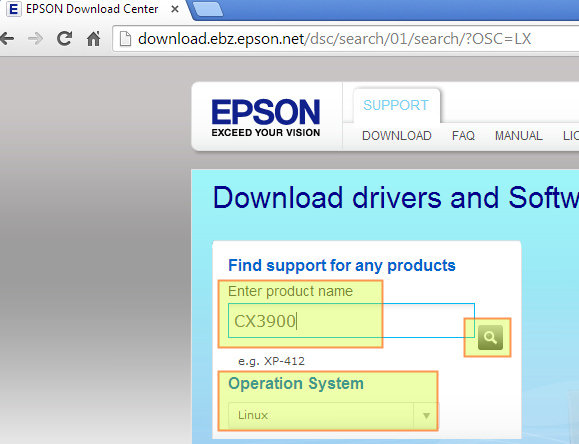
Task: Click the EPSON tab favicon
Action: (x=14, y=9)
